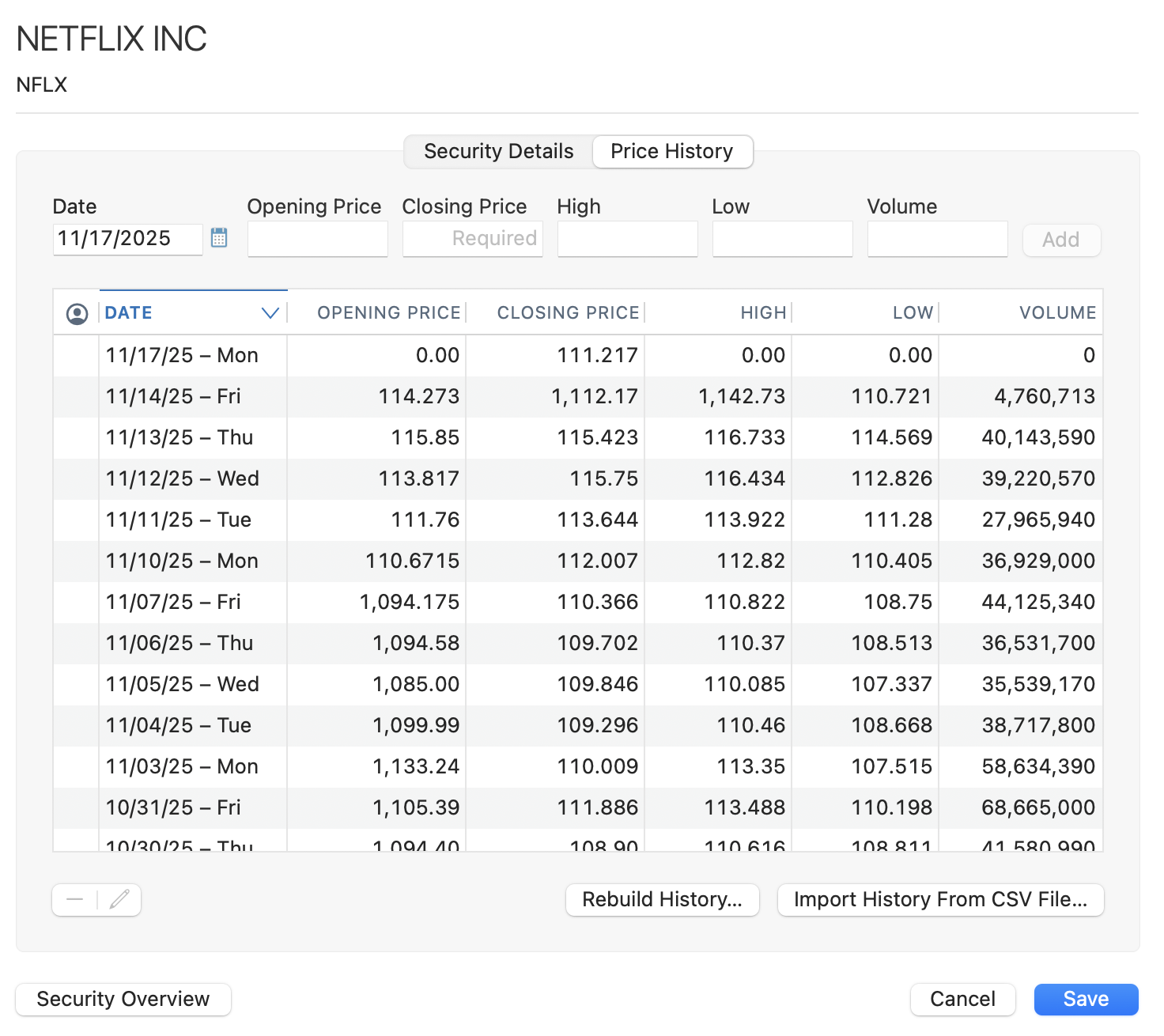Click the NETFLIX INC title

(111, 39)
